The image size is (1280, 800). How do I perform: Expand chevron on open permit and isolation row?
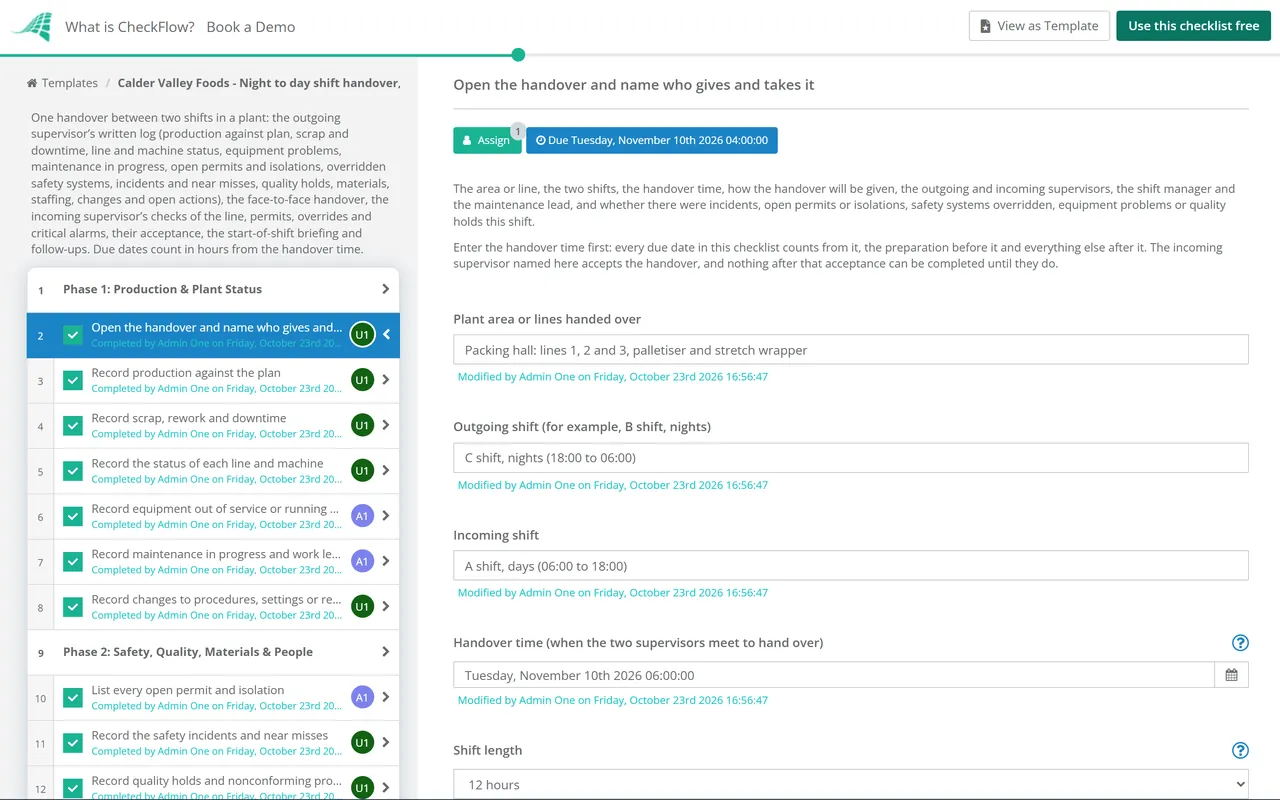click(386, 697)
